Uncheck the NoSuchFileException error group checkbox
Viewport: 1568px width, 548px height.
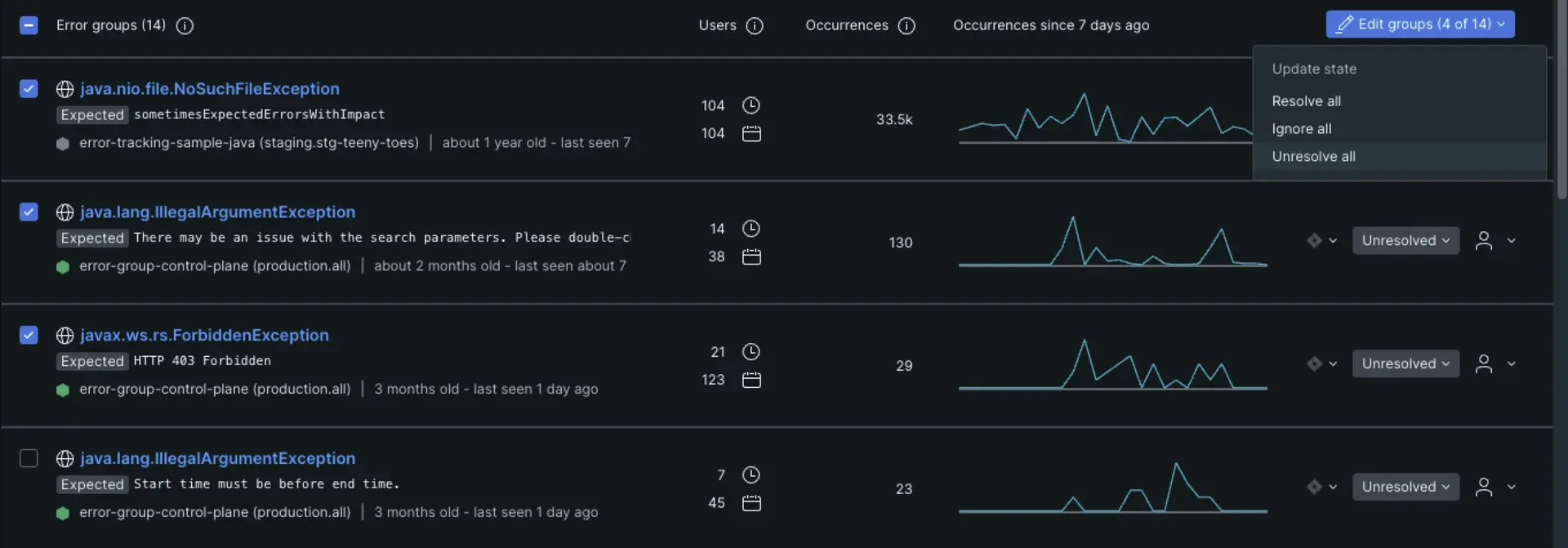[29, 88]
